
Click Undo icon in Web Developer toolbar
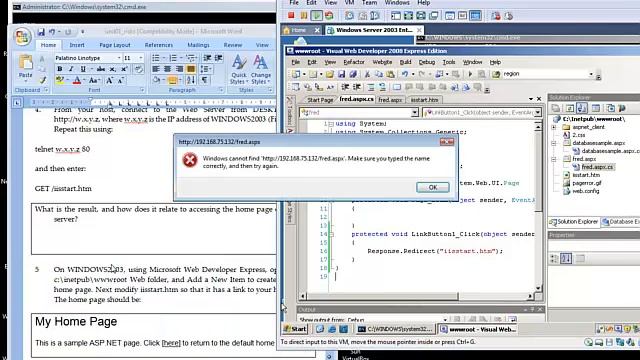(x=404, y=74)
